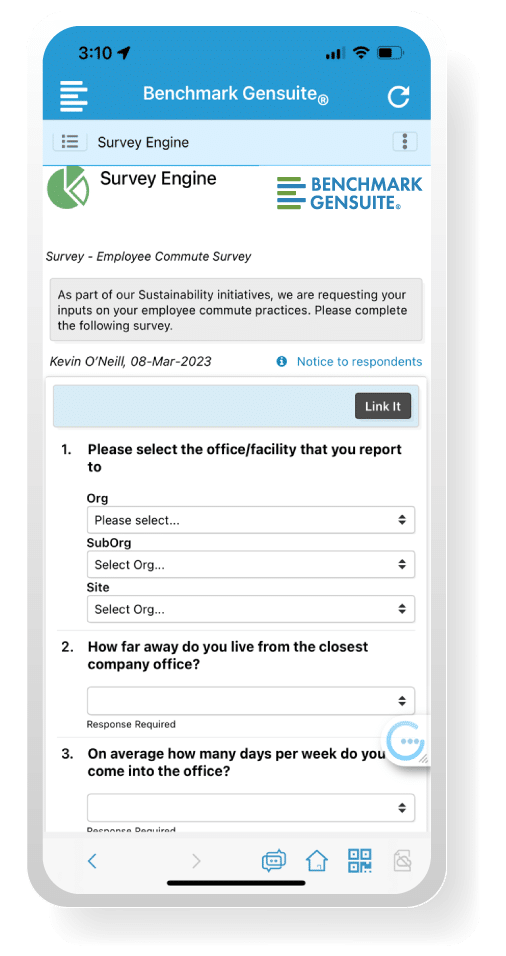The width and height of the screenshot is (506, 956).
Task: Open the distance from office dropdown
Action: click(251, 701)
